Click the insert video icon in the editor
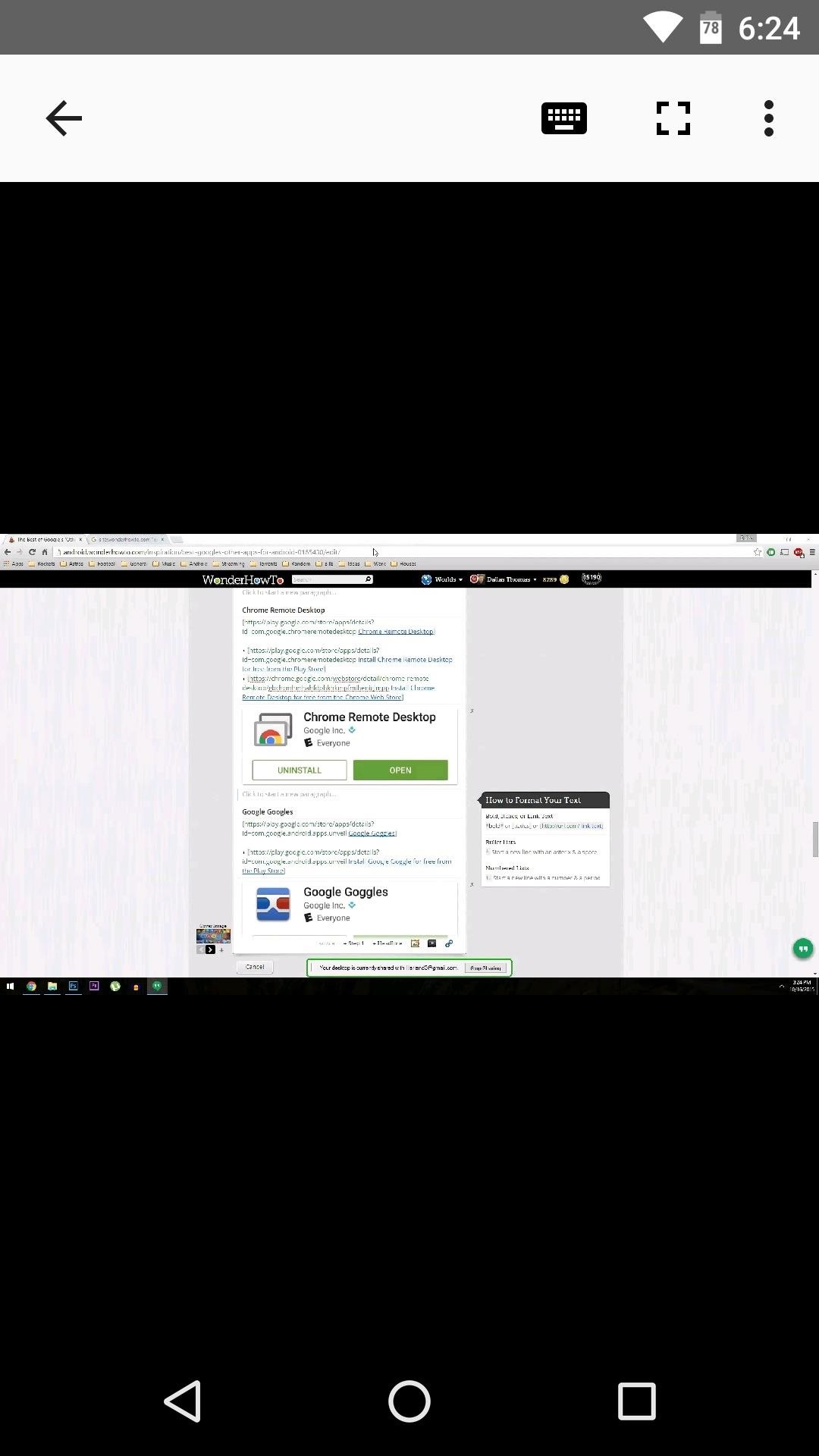Viewport: 819px width, 1456px height. coord(431,943)
